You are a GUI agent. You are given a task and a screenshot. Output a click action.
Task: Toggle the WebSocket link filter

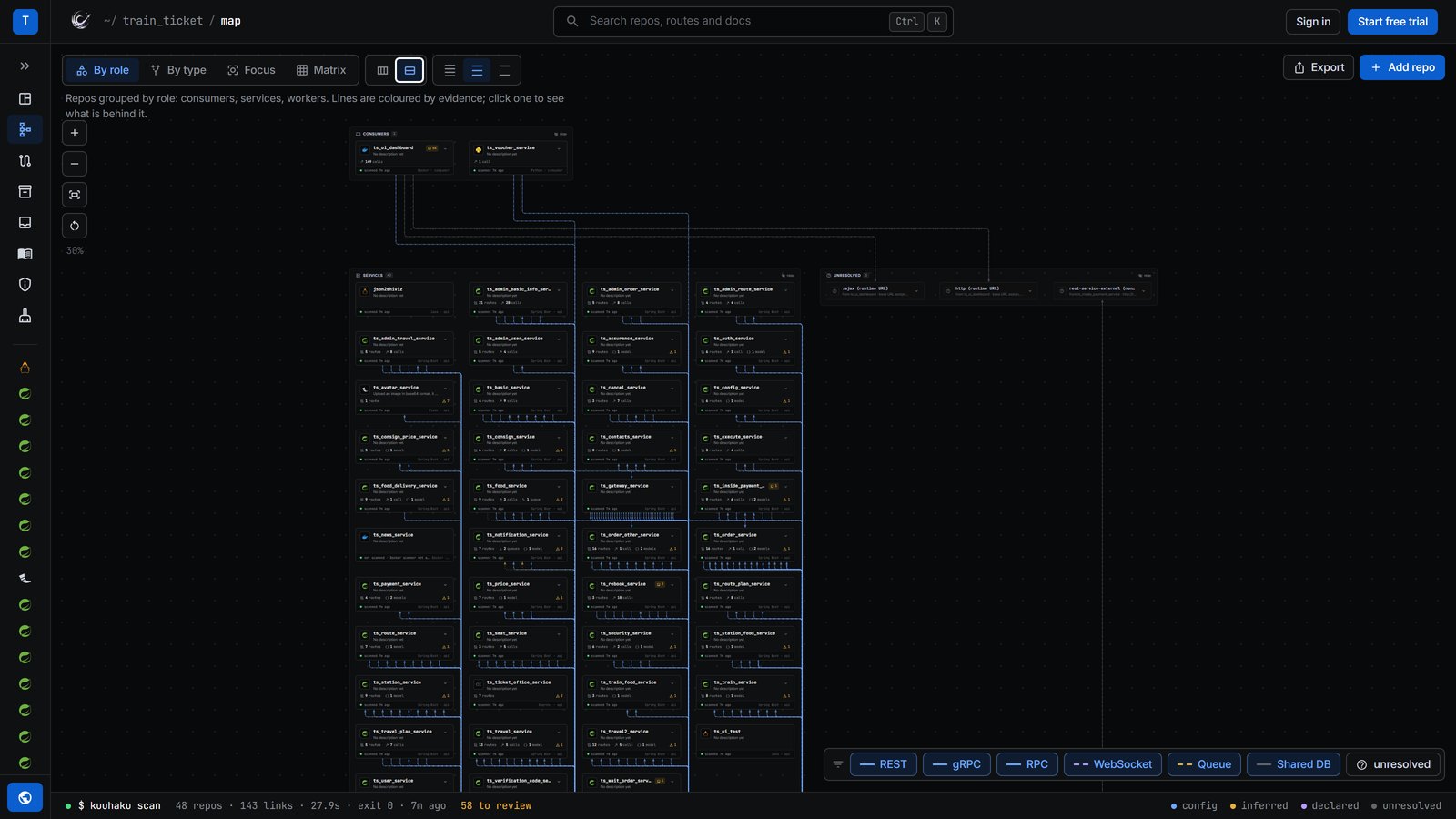pyautogui.click(x=1112, y=764)
